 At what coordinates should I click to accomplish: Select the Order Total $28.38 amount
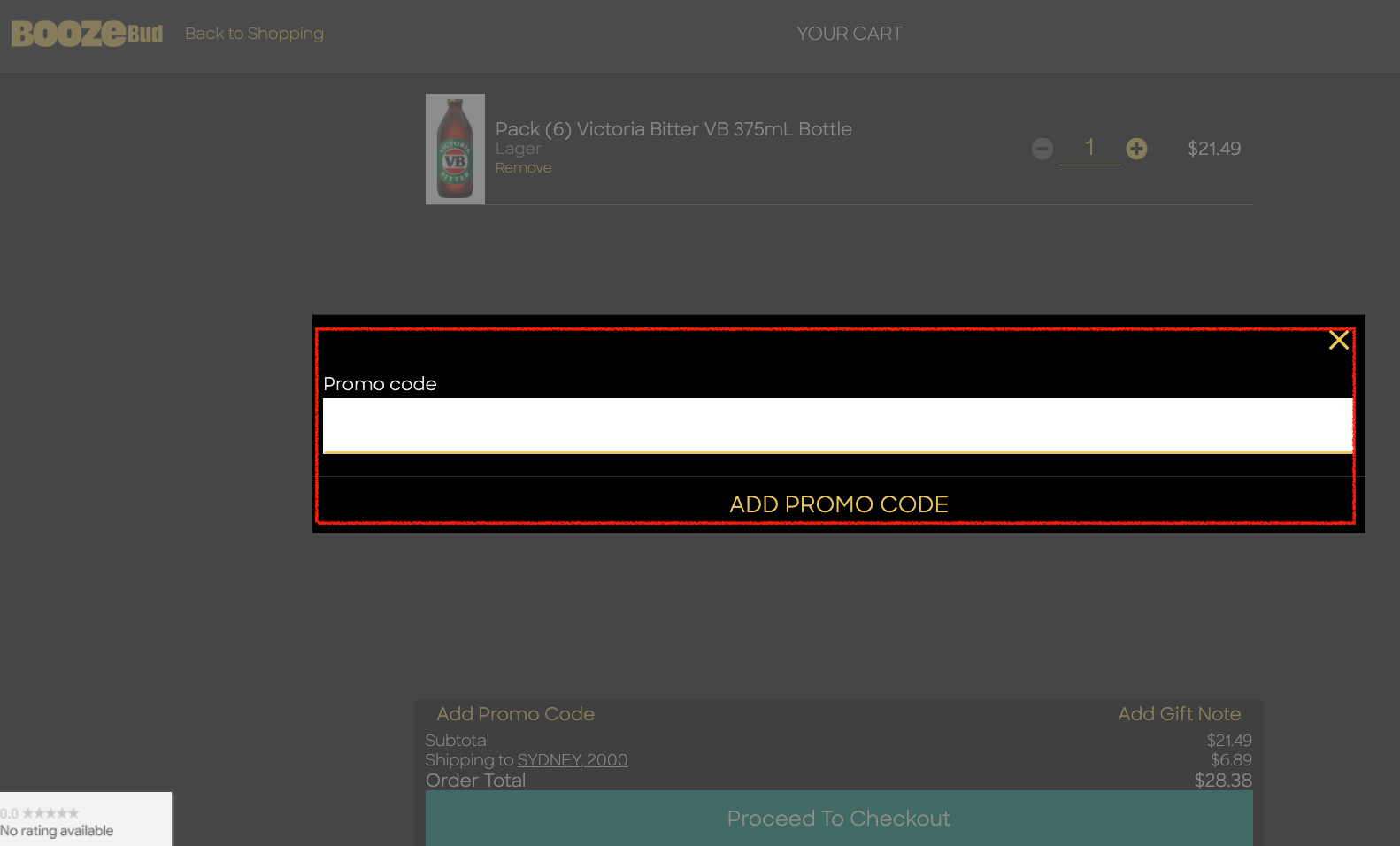(x=1223, y=781)
